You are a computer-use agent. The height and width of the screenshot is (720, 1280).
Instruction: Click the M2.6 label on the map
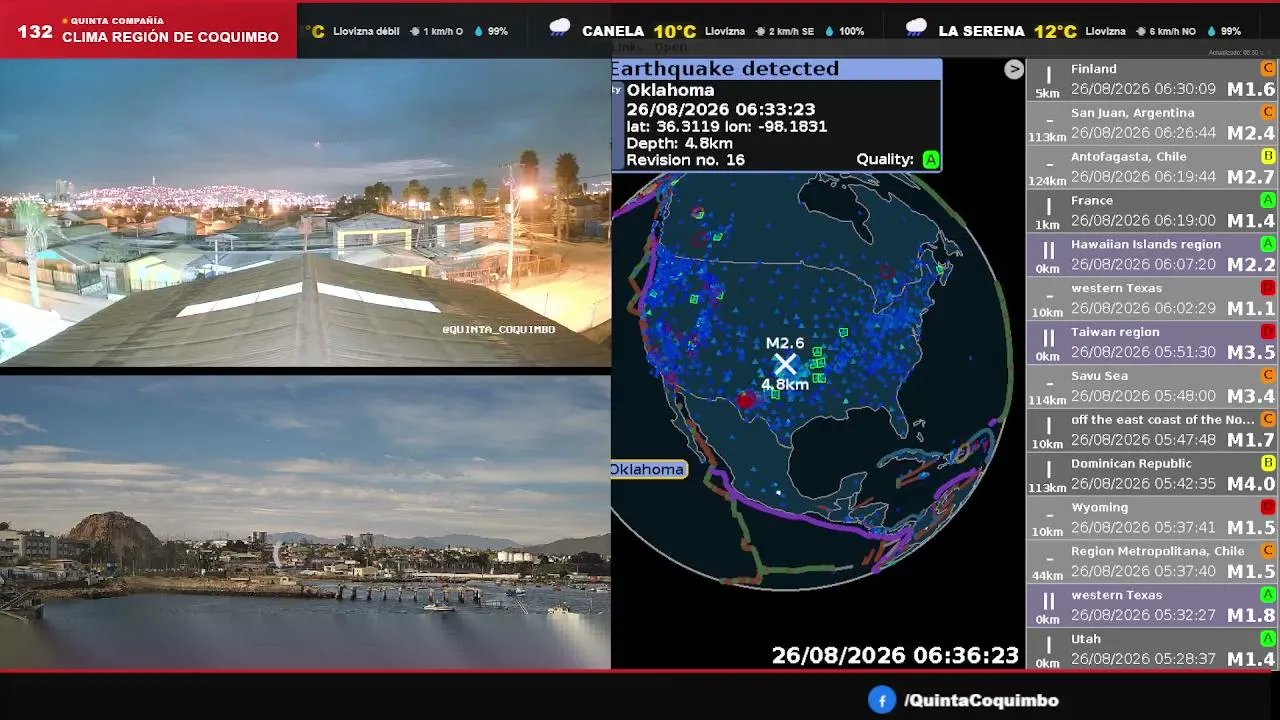785,343
